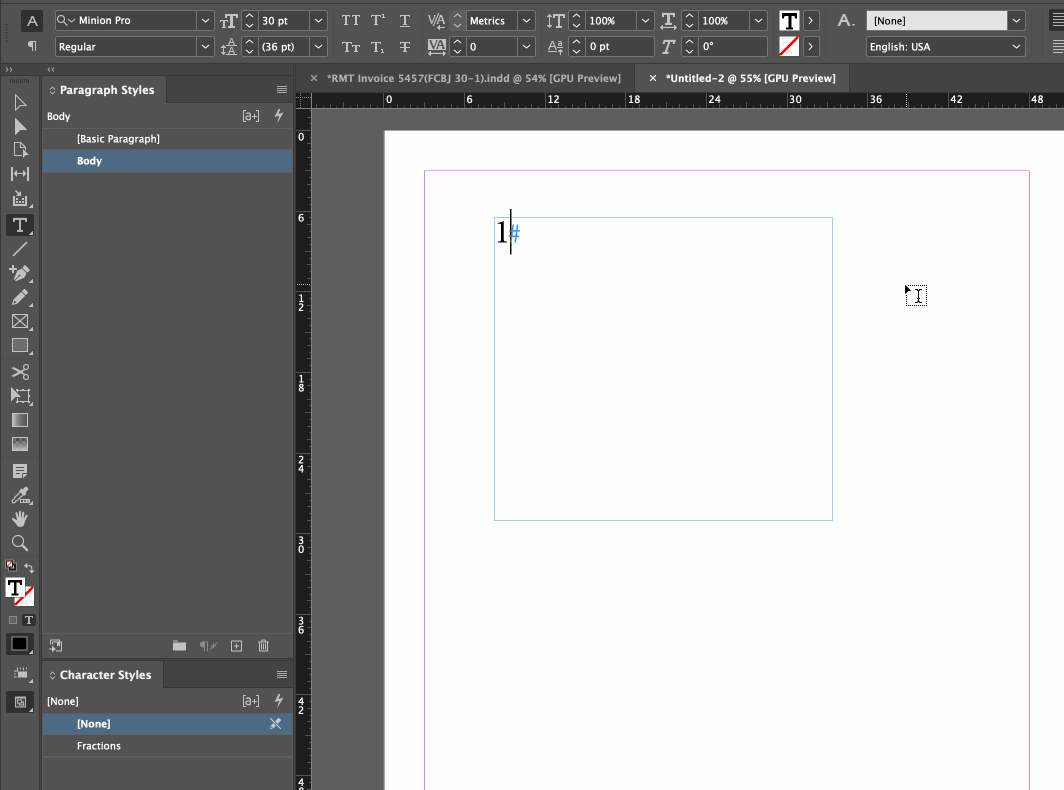This screenshot has width=1064, height=790.
Task: Select the Gradient swatch tool
Action: pyautogui.click(x=20, y=420)
